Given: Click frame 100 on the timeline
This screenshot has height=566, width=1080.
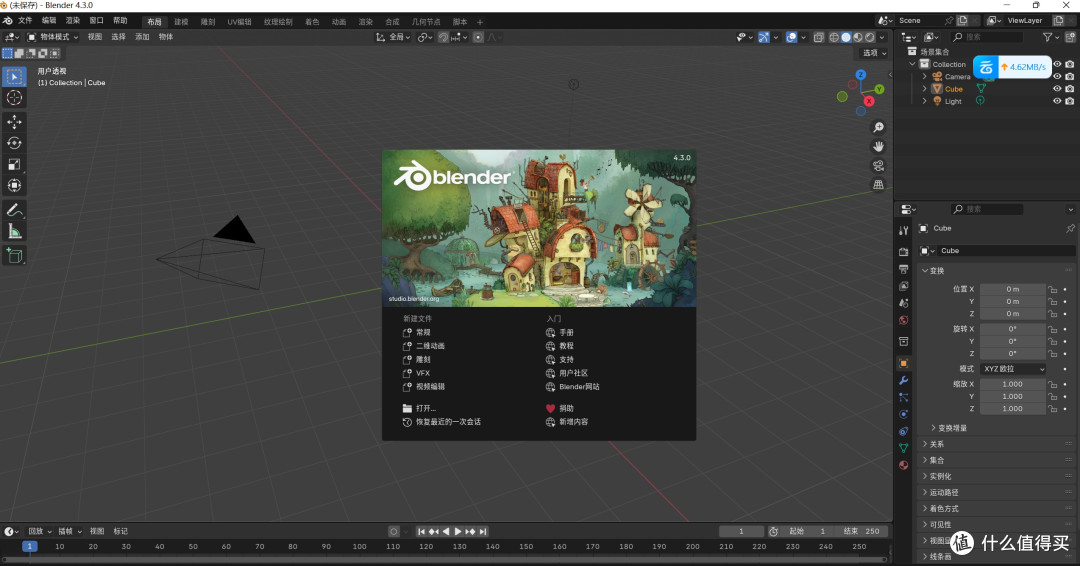Looking at the screenshot, I should (x=359, y=547).
